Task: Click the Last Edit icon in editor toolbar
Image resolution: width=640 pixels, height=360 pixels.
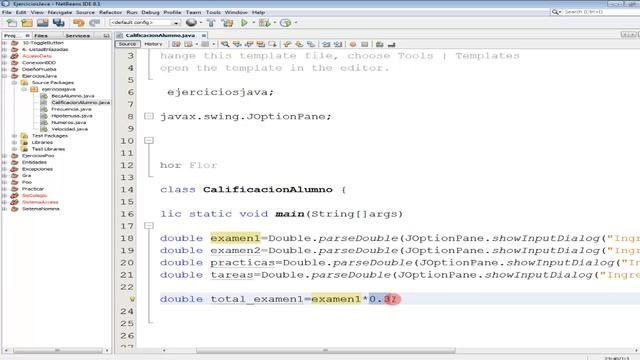Action: tap(176, 44)
